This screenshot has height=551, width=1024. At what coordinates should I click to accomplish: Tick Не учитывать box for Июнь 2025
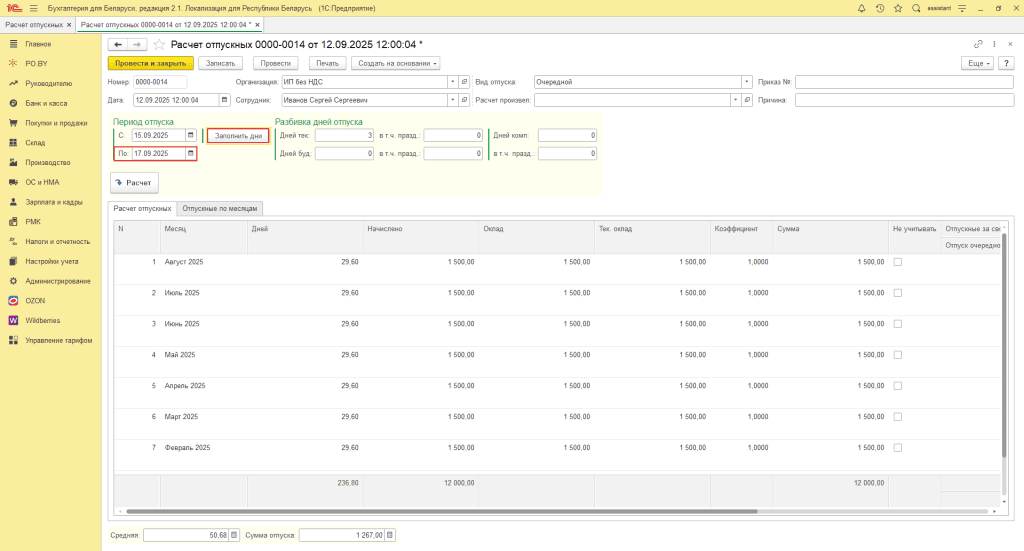coord(897,324)
